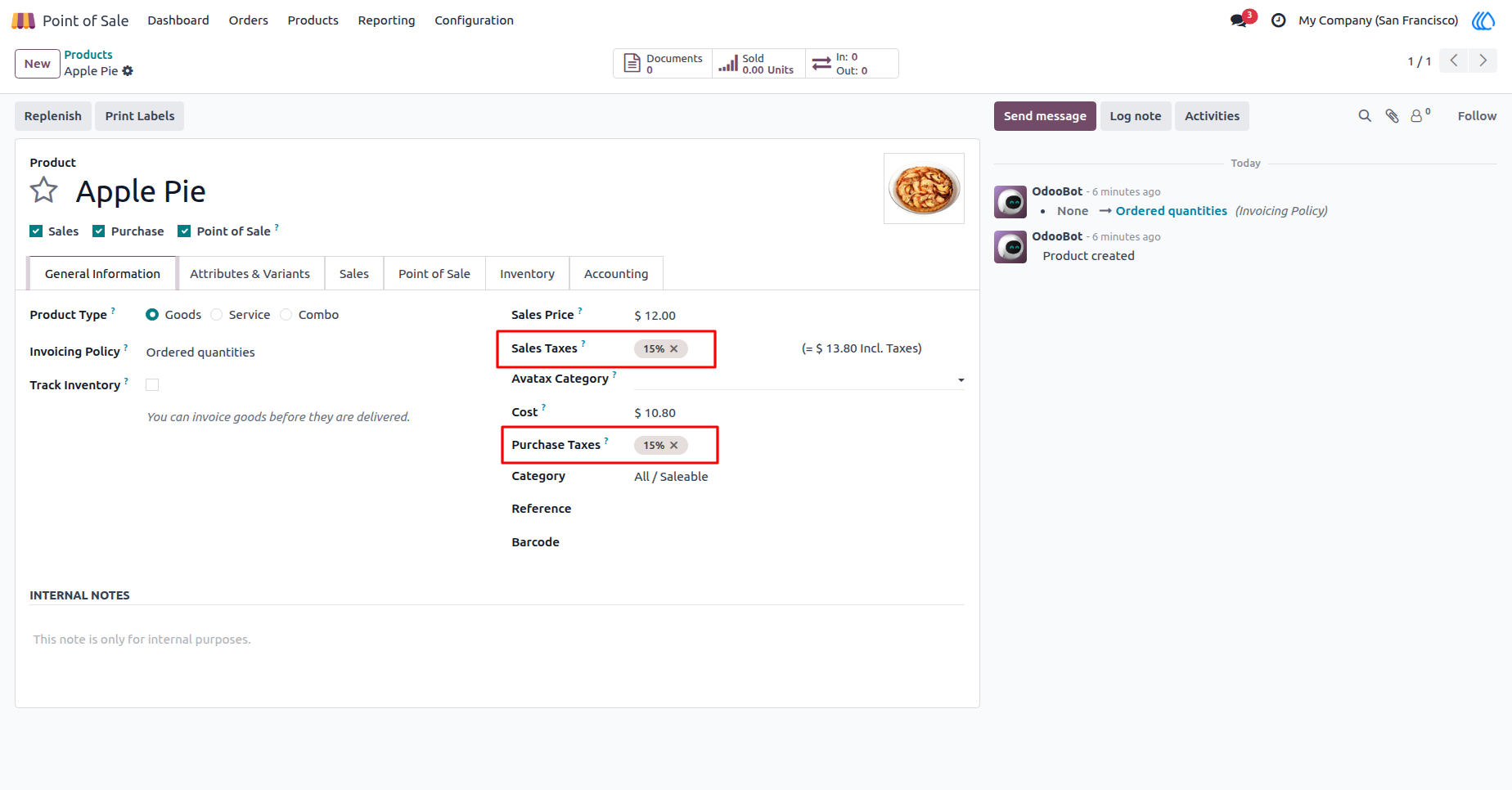Attach files with paperclip icon

pos(1392,116)
